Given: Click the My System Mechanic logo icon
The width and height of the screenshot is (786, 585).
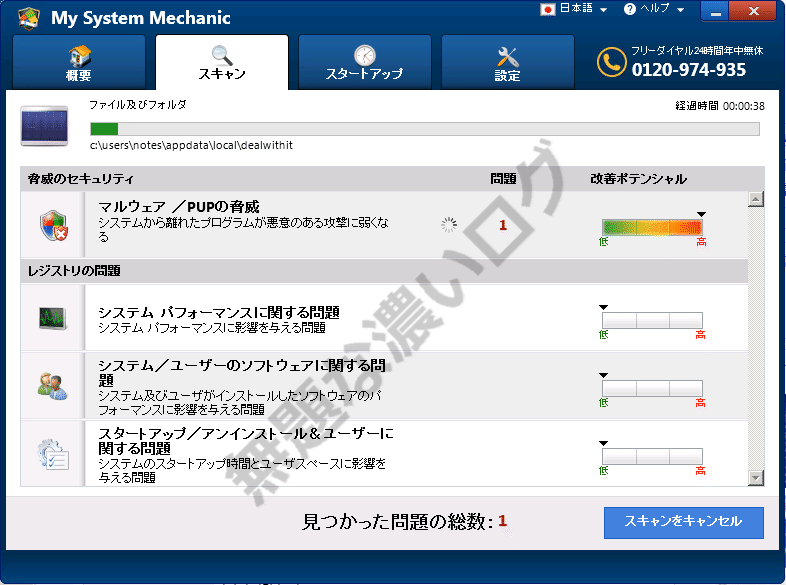Looking at the screenshot, I should pyautogui.click(x=29, y=18).
